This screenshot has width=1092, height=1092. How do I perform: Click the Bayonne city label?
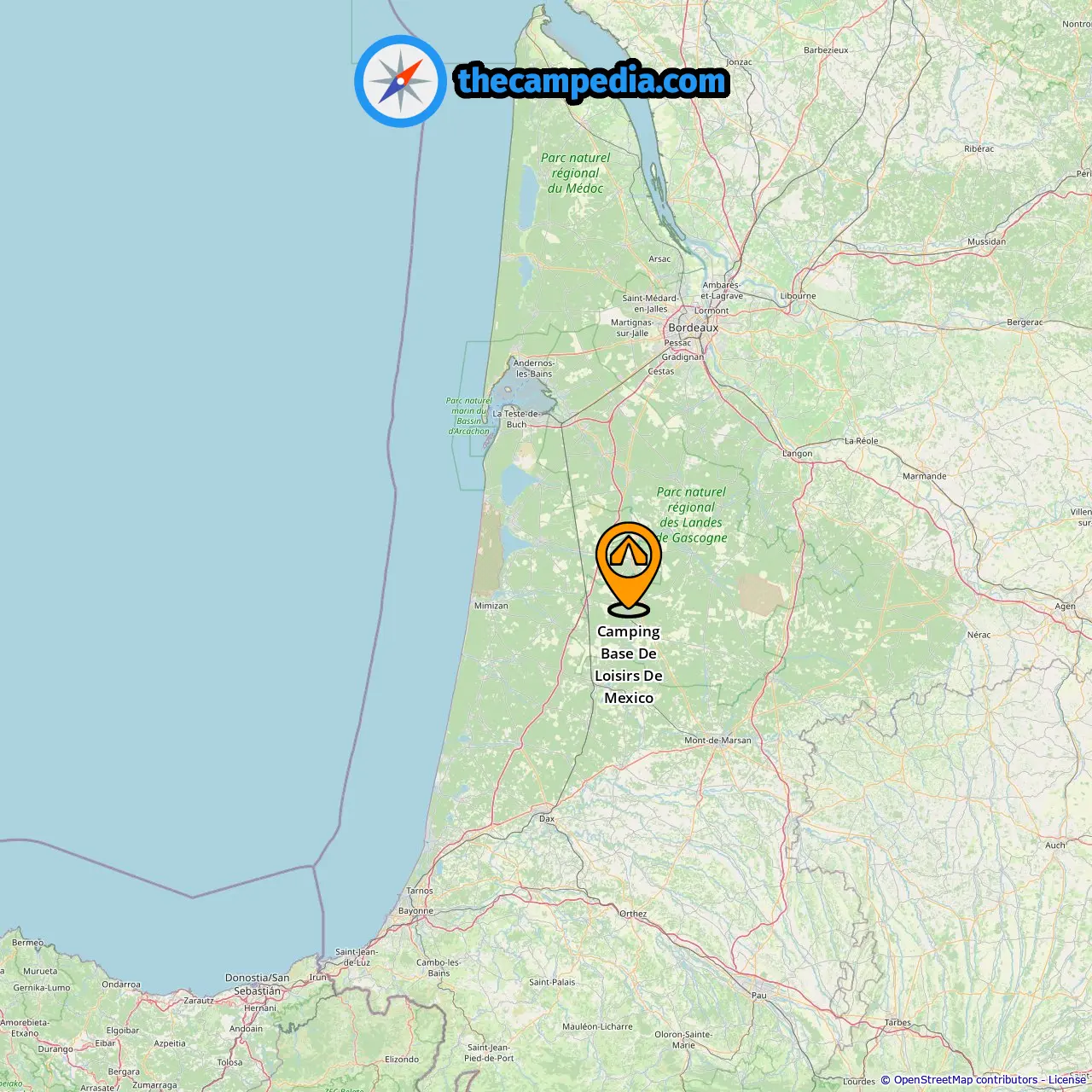(415, 910)
